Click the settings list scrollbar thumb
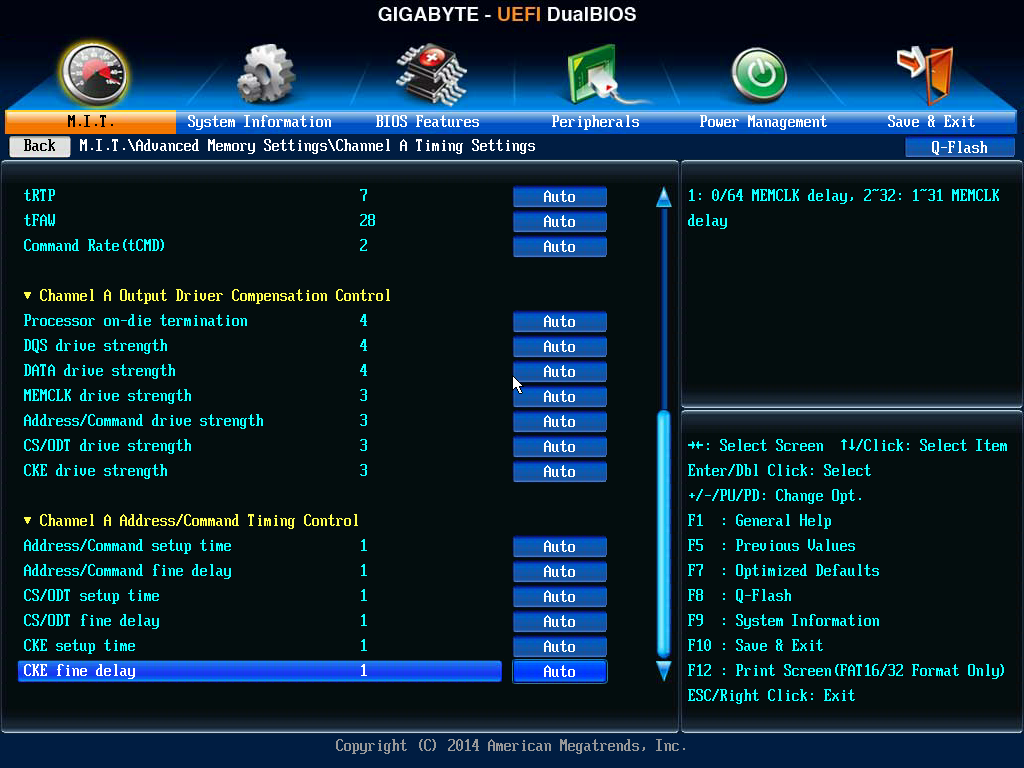This screenshot has width=1024, height=768. click(x=664, y=534)
